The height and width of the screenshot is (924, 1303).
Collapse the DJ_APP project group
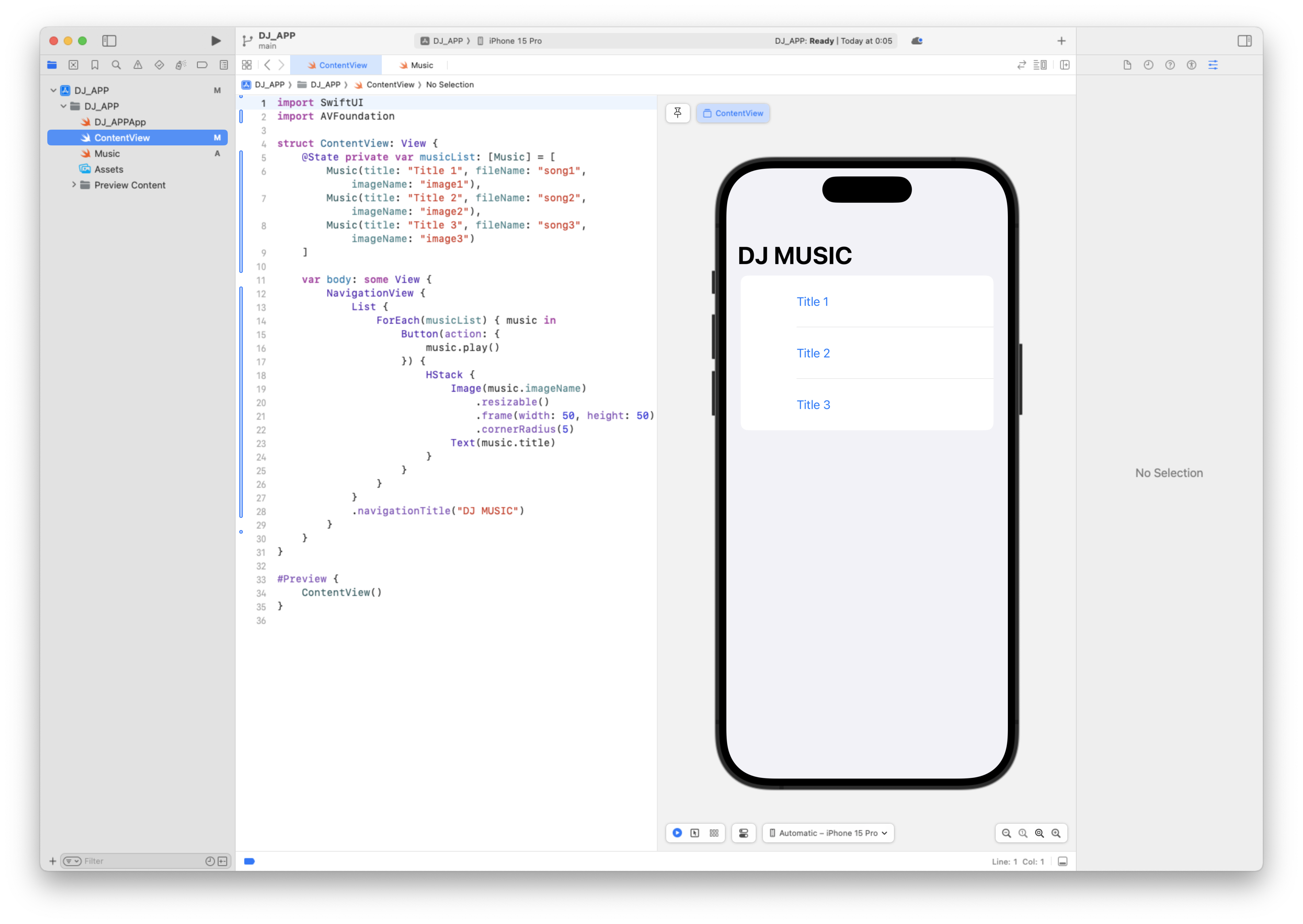tap(54, 90)
